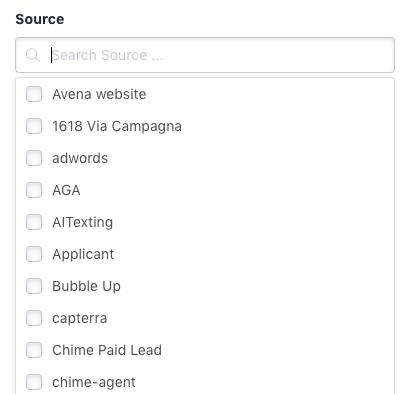Pick the Chime Paid Lead option label
The width and height of the screenshot is (407, 394).
point(107,350)
